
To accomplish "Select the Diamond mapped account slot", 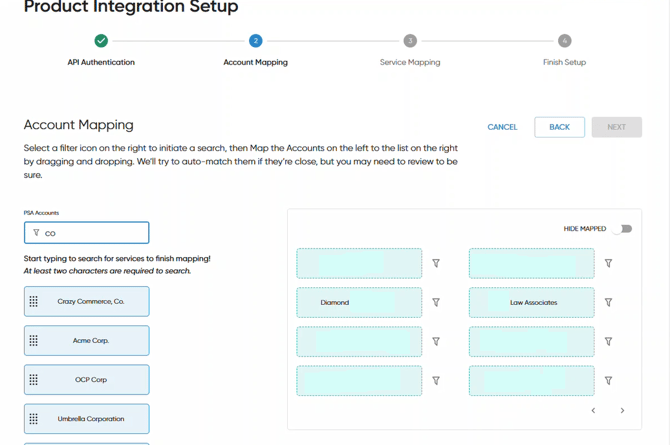I will (359, 303).
